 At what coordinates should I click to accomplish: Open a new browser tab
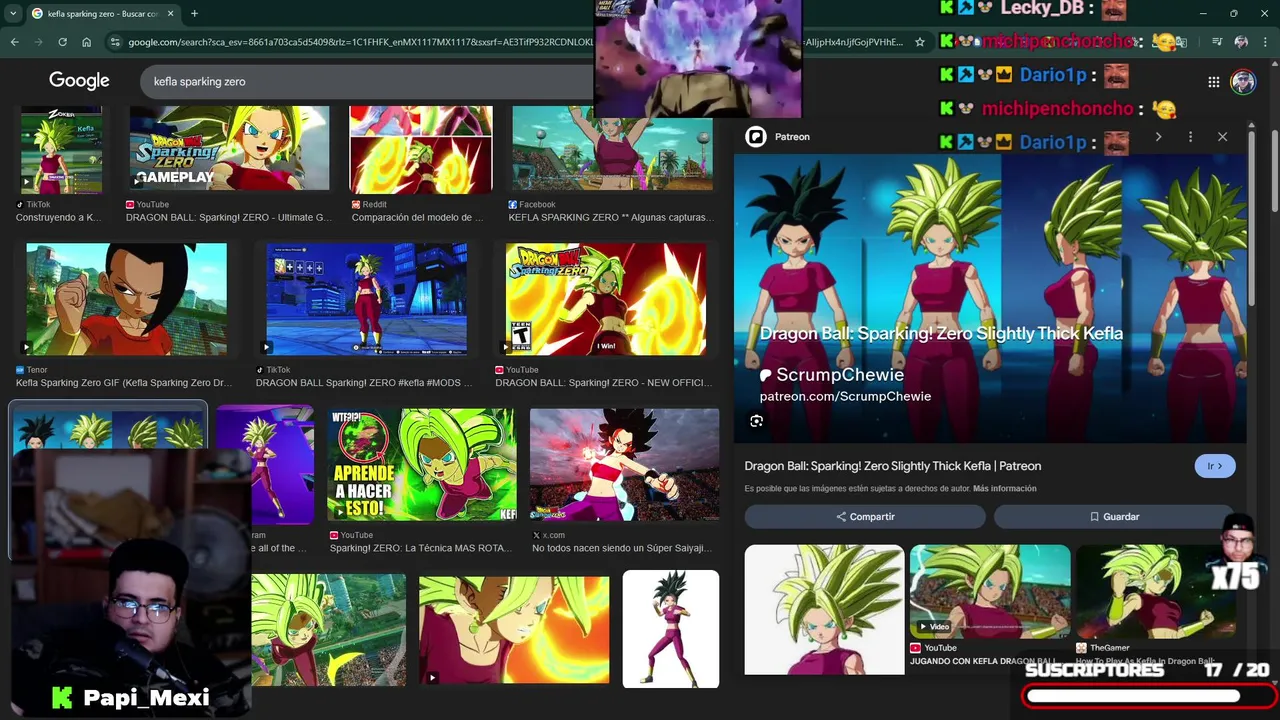pyautogui.click(x=194, y=13)
